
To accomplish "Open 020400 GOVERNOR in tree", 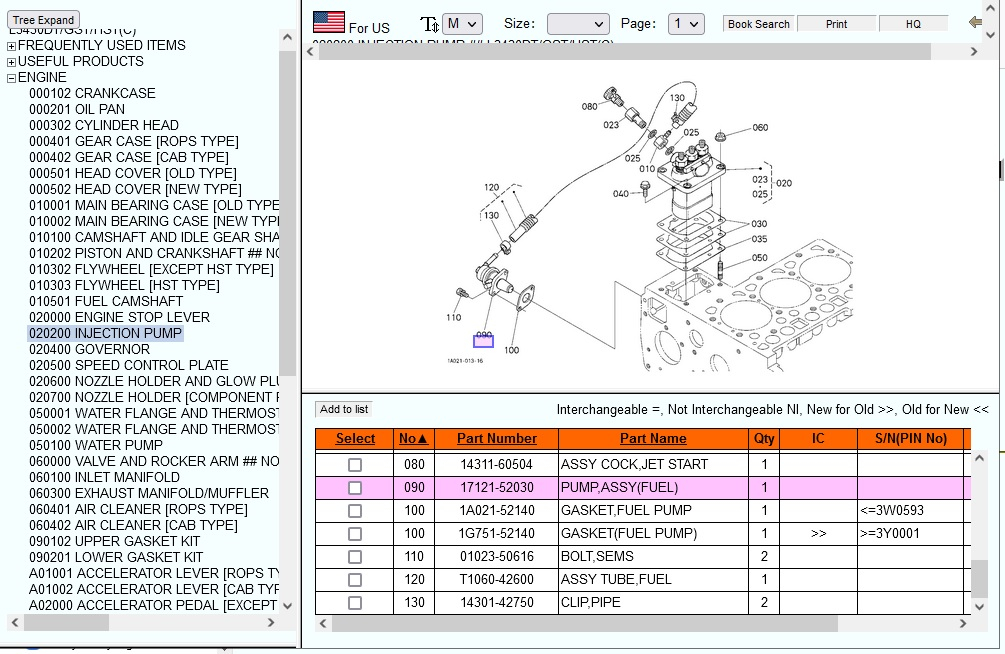I will tap(89, 350).
